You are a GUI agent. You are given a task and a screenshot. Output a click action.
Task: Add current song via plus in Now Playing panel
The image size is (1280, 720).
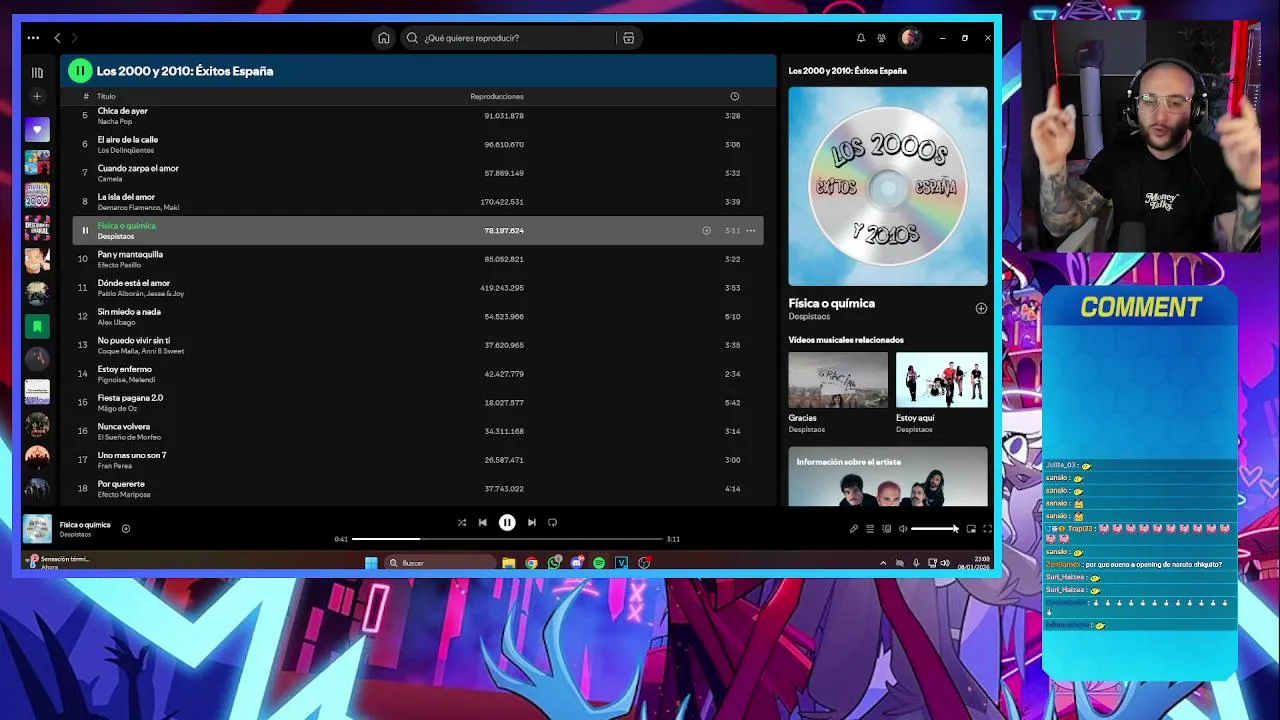(981, 309)
